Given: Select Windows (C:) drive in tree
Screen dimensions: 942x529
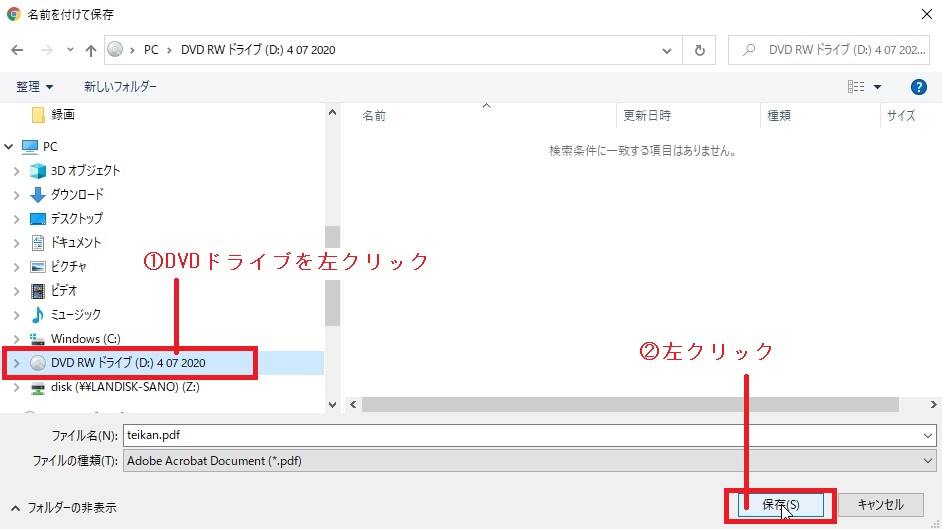Looking at the screenshot, I should tap(84, 338).
